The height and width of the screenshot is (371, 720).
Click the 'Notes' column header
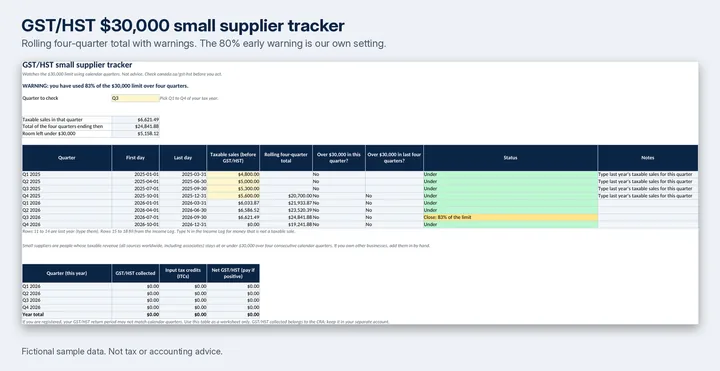coord(648,158)
